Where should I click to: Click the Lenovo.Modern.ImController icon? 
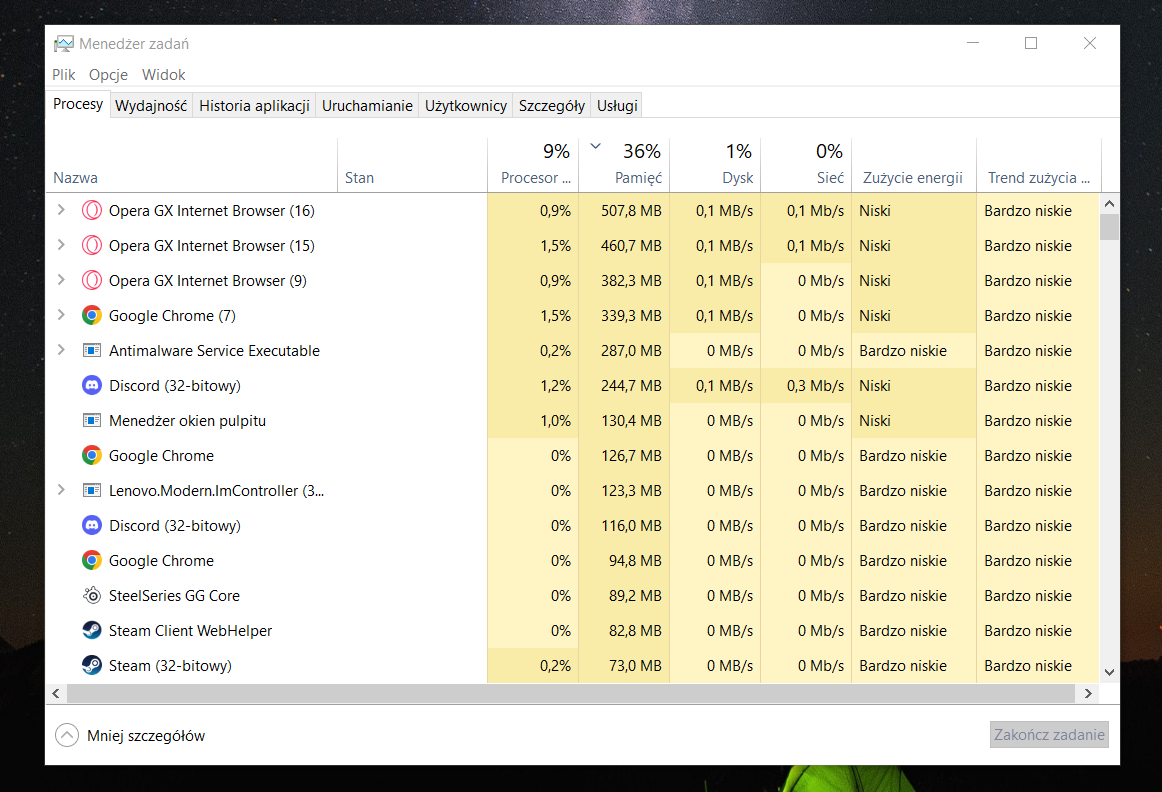click(92, 490)
